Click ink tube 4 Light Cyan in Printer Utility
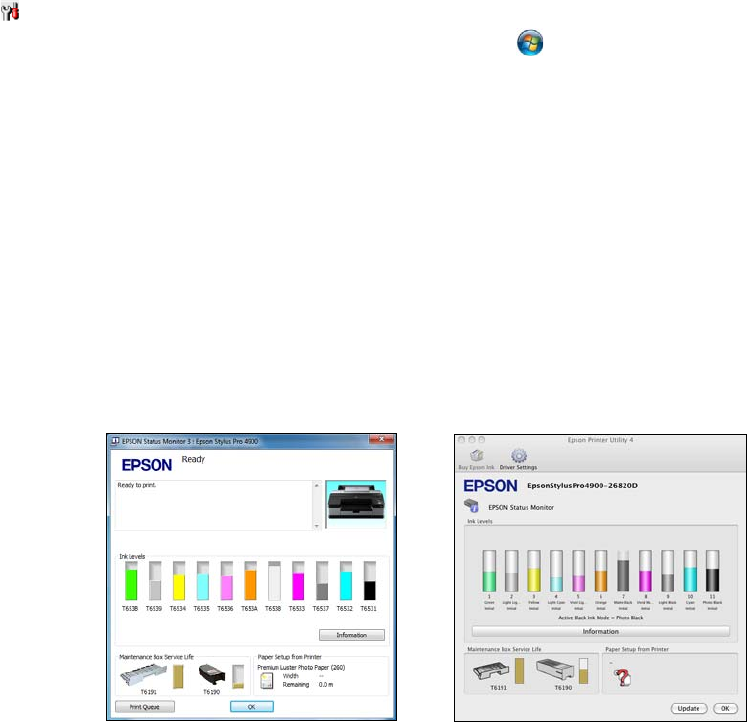Viewport: 747px width, 722px height. (x=556, y=571)
